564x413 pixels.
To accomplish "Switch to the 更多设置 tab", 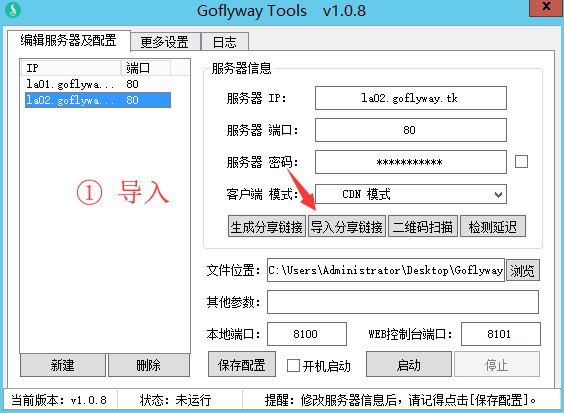I will [x=165, y=42].
